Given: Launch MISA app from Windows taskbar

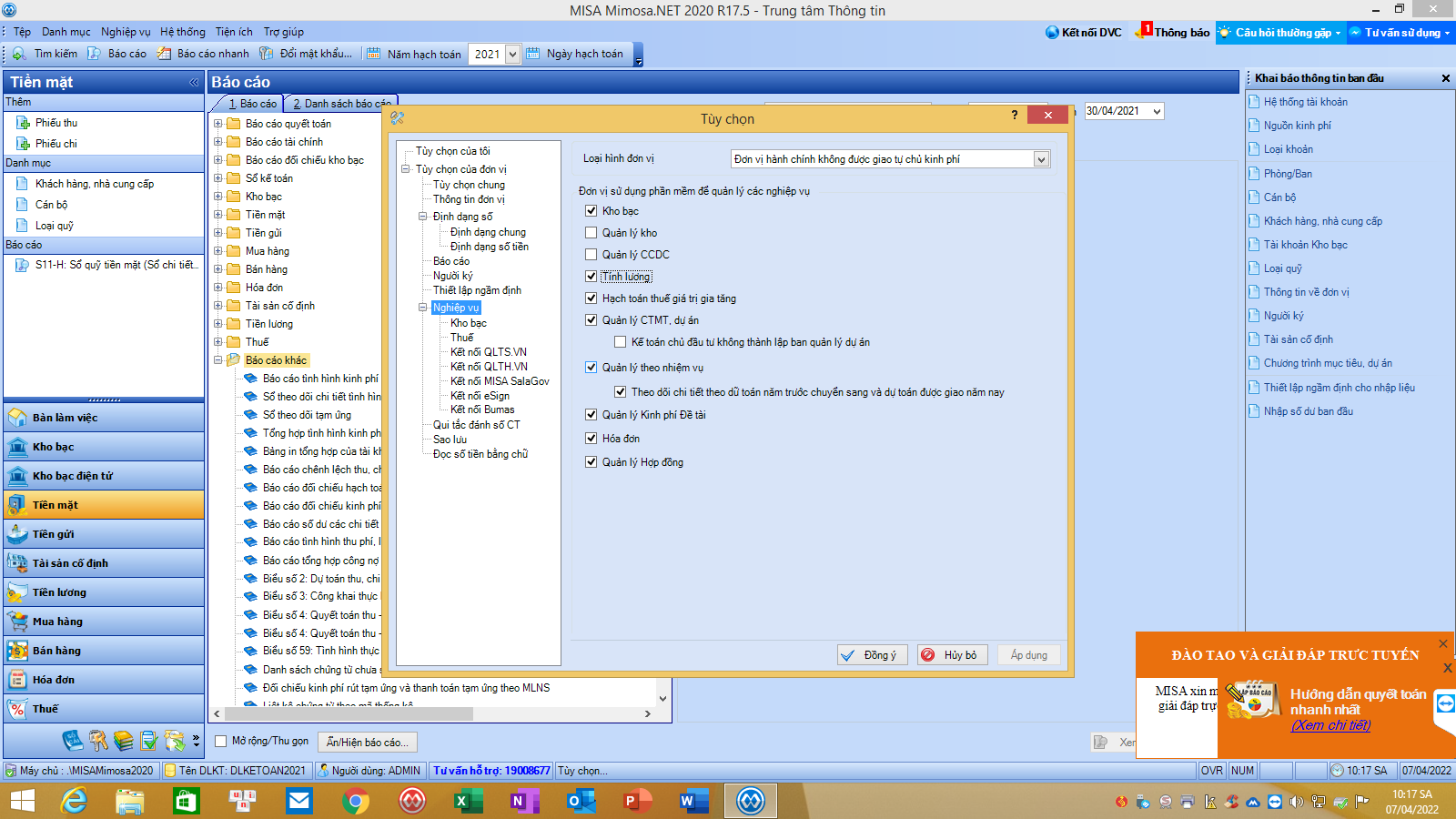Looking at the screenshot, I should [x=751, y=801].
